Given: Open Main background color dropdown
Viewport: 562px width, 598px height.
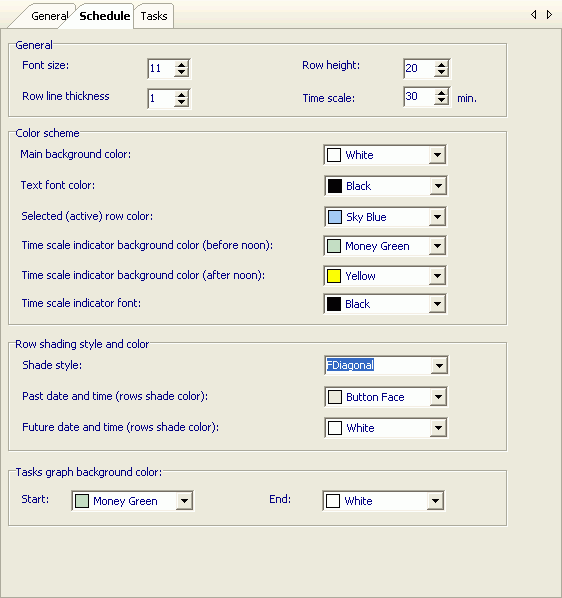Looking at the screenshot, I should (x=437, y=155).
